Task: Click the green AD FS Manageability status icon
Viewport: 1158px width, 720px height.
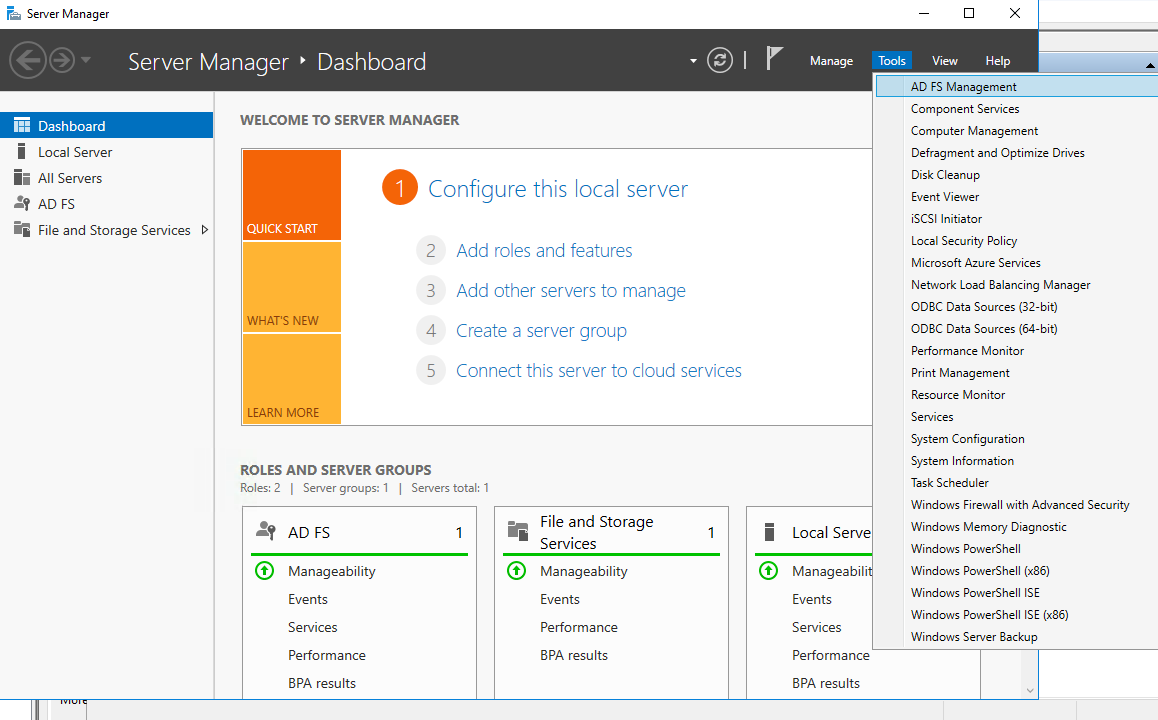Action: click(x=264, y=571)
